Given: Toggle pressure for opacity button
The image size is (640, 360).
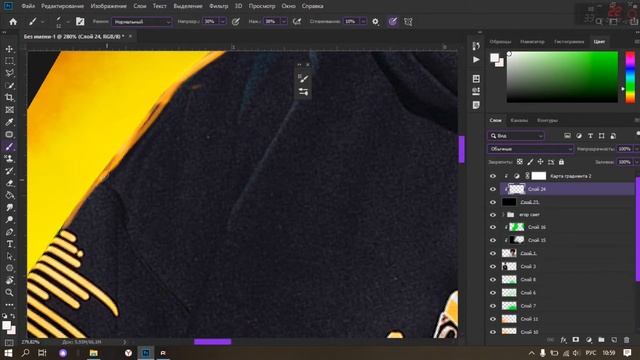Looking at the screenshot, I should [236, 22].
